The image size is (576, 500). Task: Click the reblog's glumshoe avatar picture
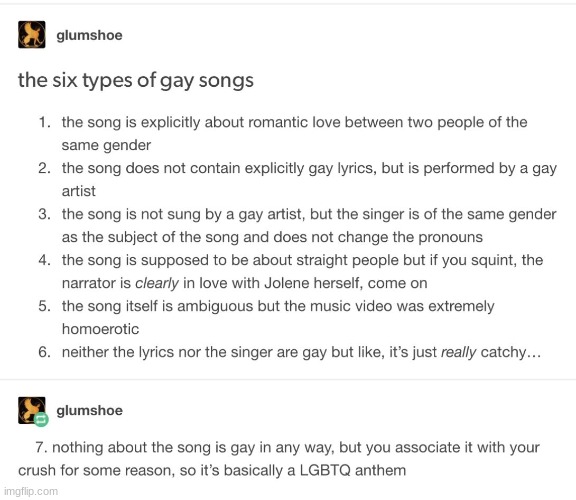click(32, 410)
